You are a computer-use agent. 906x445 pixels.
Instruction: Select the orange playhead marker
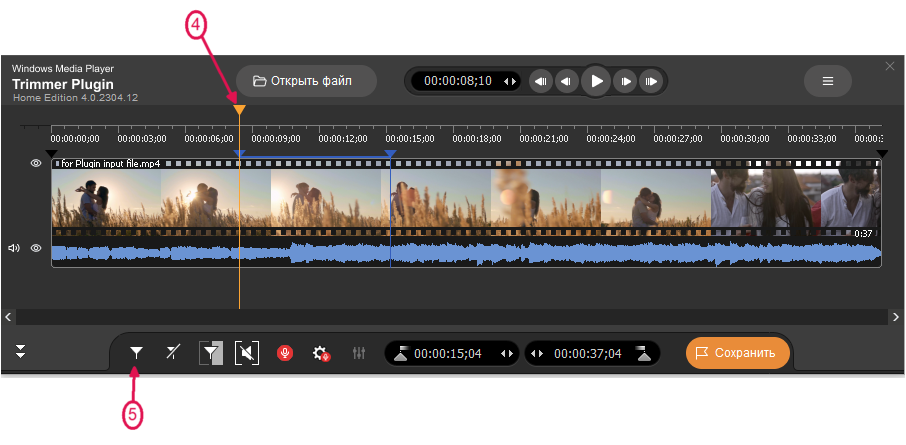[239, 110]
